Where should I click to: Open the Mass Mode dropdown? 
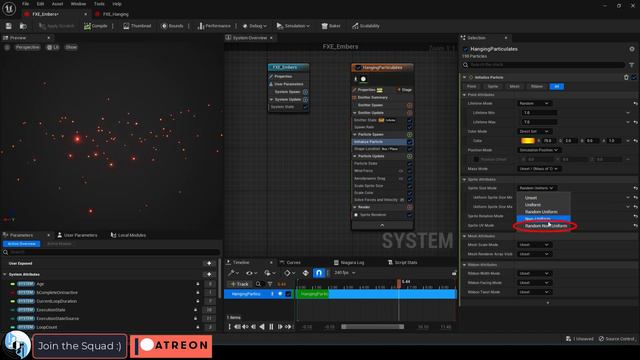[x=539, y=169]
